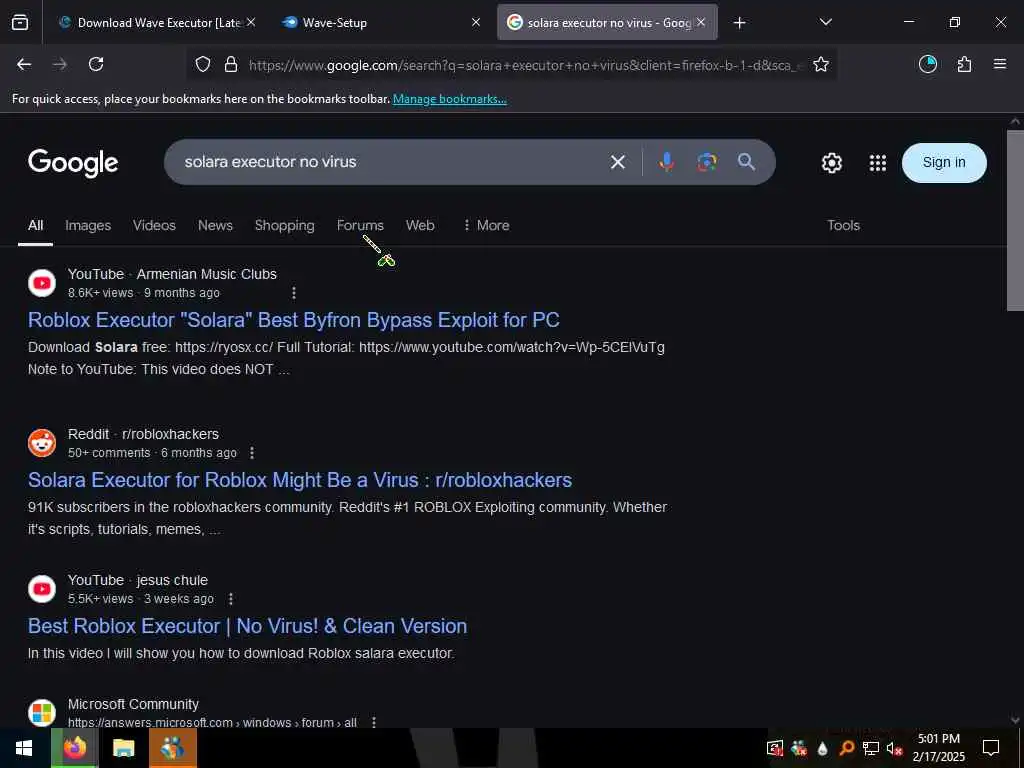Click the page vertical scrollbar thumb

pos(1015,220)
